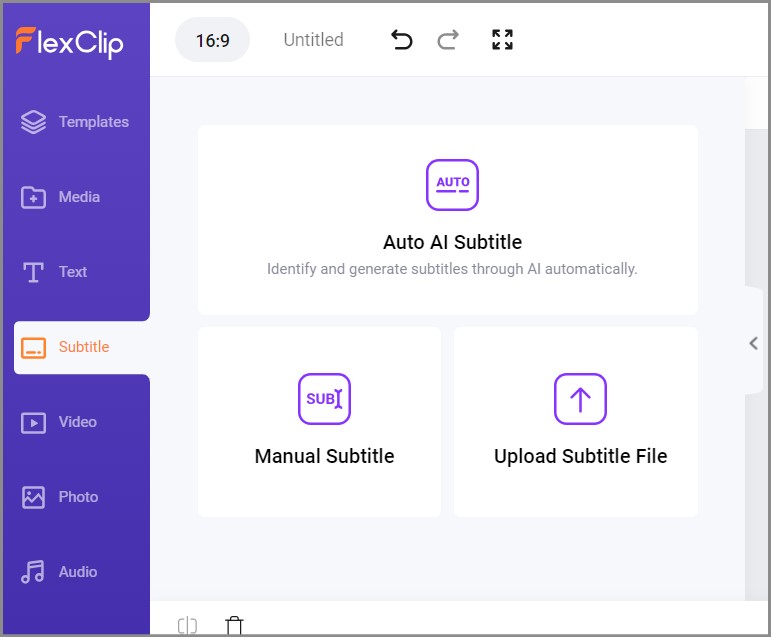
Task: Redo the last undone action
Action: tap(448, 40)
